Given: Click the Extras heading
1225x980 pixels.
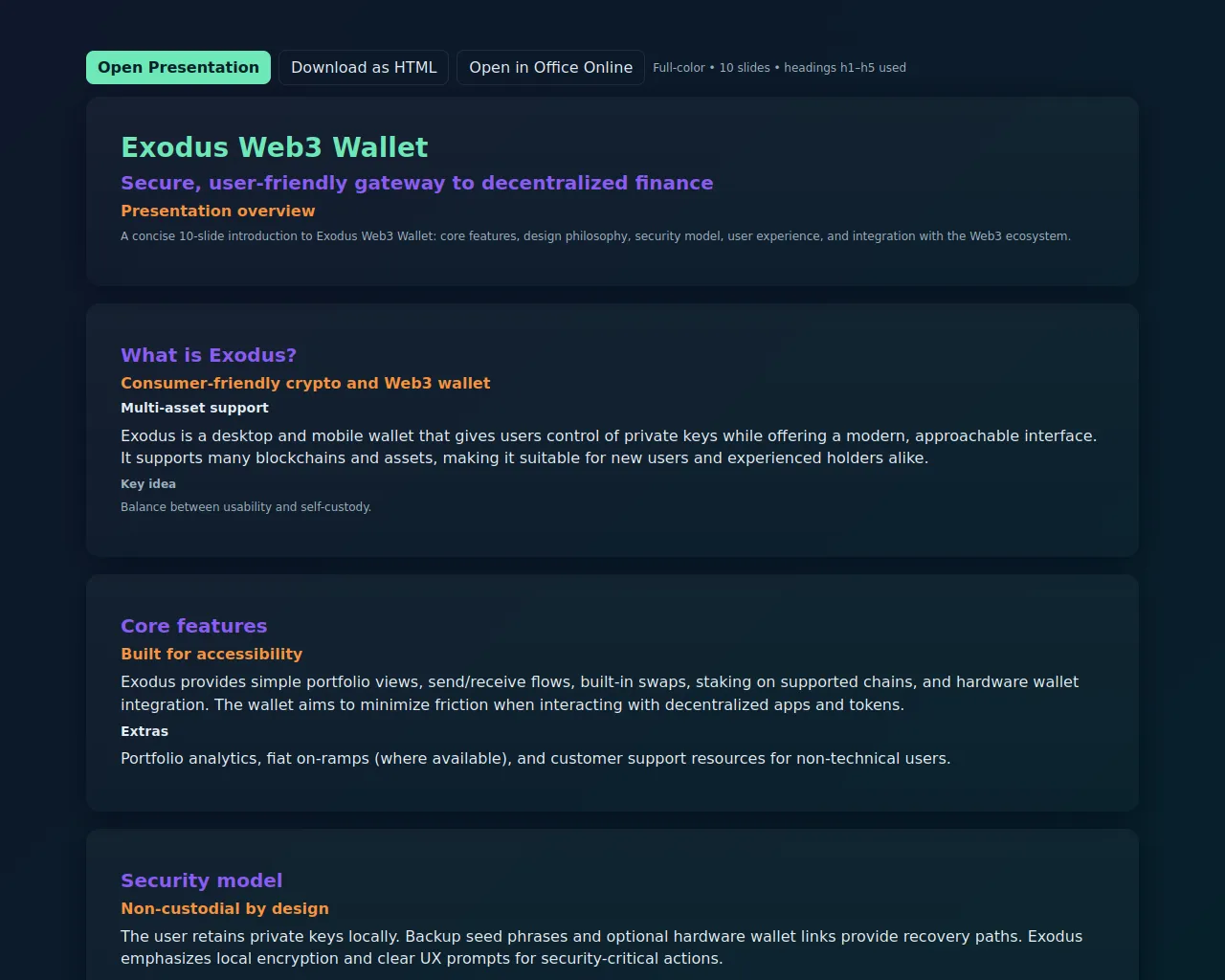Looking at the screenshot, I should pos(145,731).
